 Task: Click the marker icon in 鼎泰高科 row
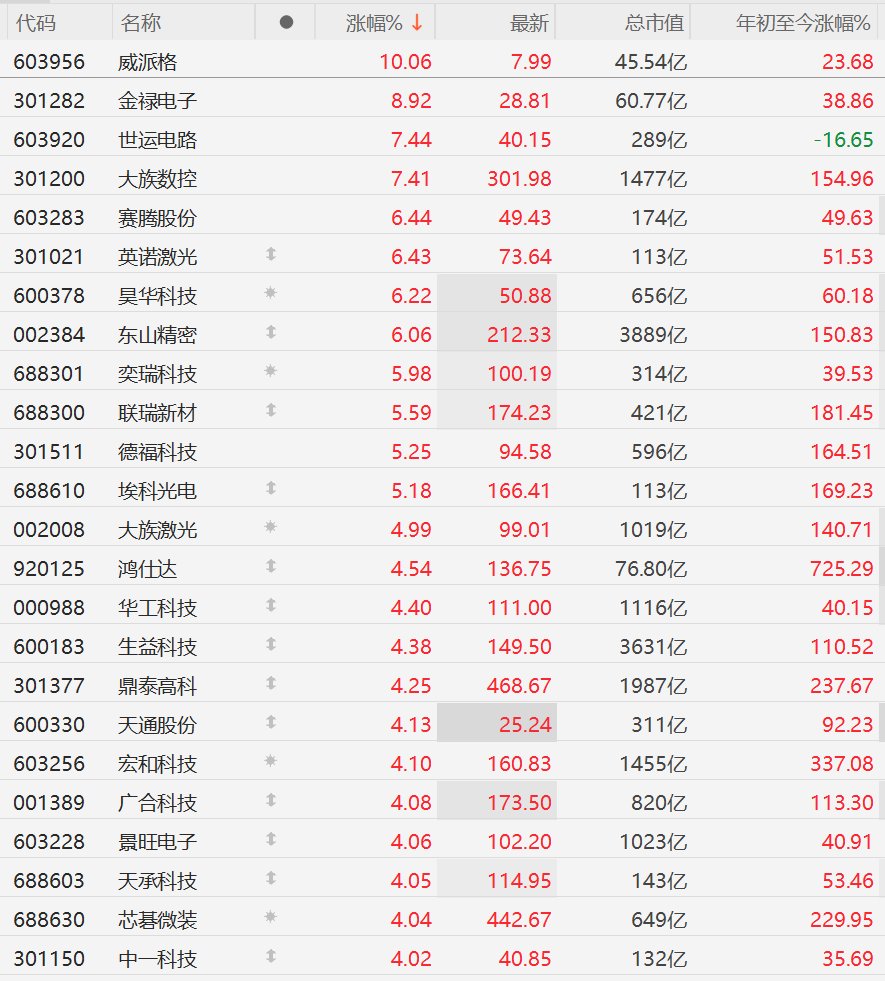(271, 683)
